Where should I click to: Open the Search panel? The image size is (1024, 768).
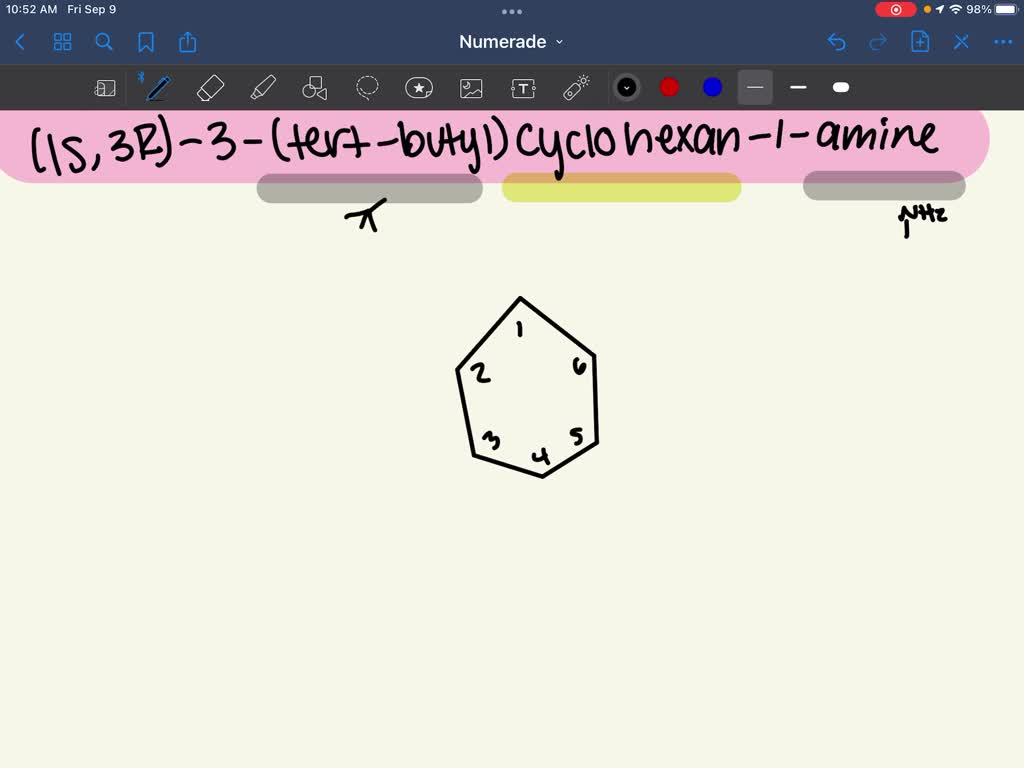pos(104,42)
